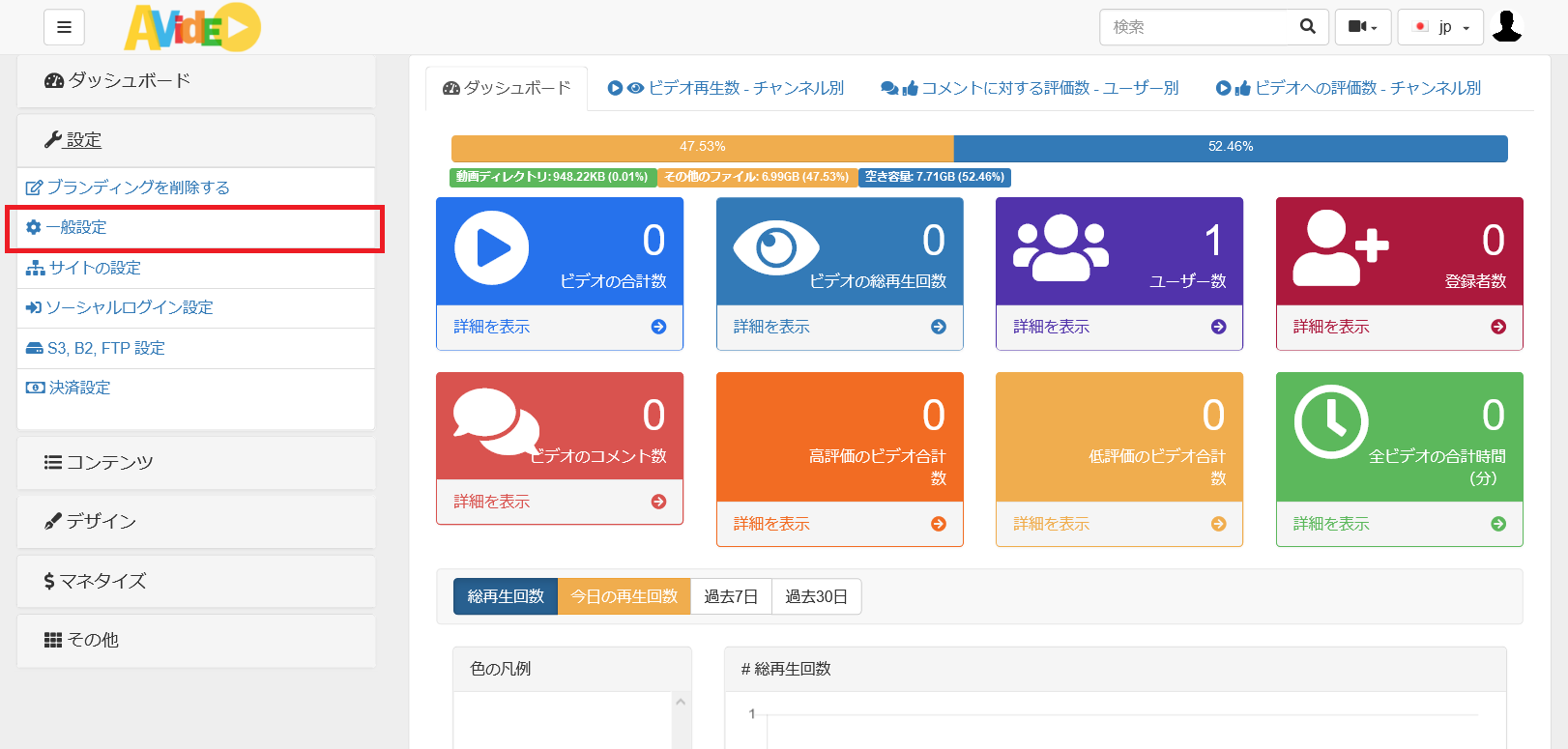Screen dimensions: 1568x749
Task: Show details for 高評価のビデオ合計数
Action: tap(771, 524)
